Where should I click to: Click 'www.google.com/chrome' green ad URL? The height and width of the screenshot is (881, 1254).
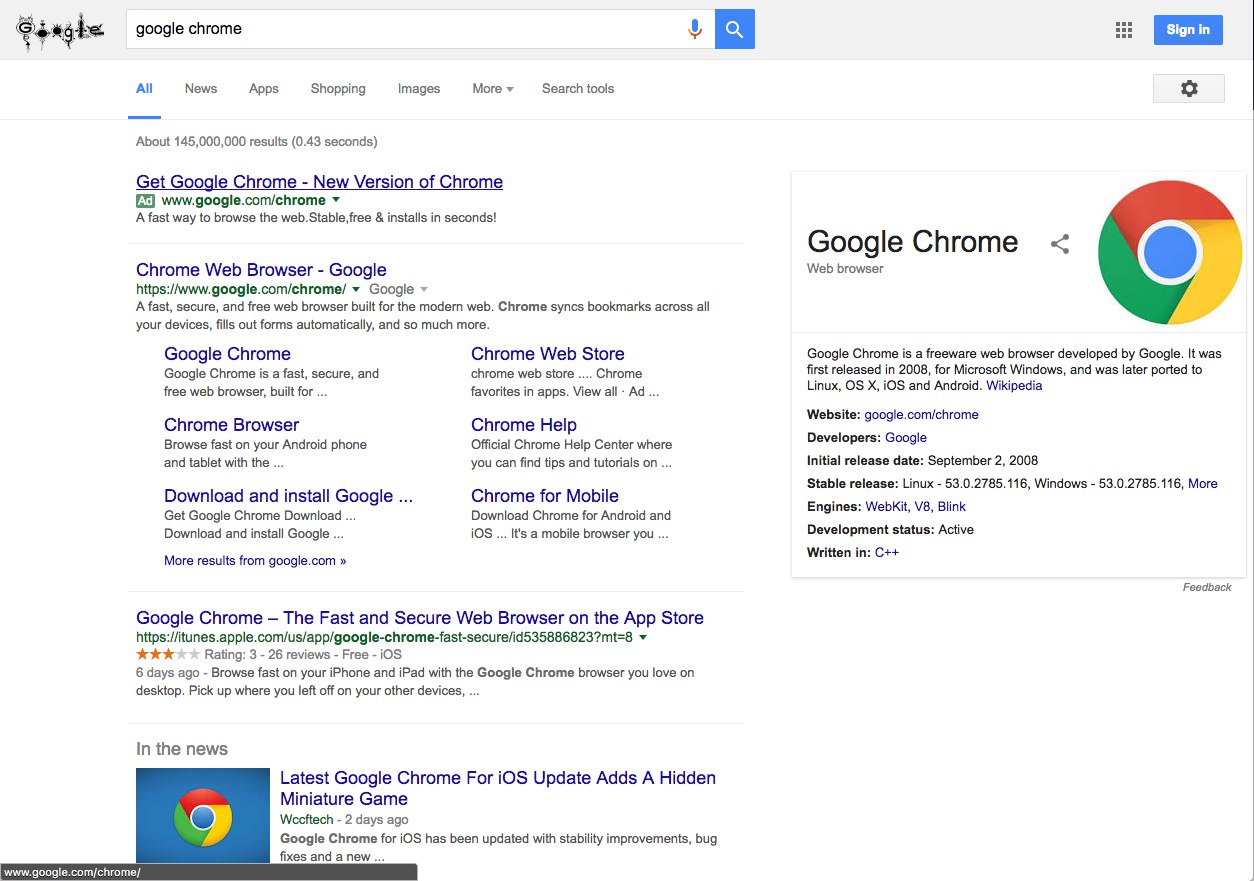[x=243, y=201]
